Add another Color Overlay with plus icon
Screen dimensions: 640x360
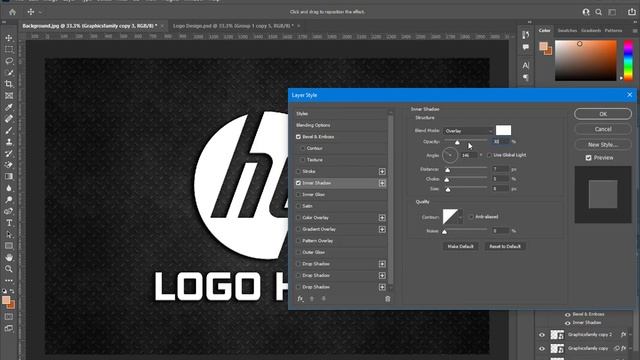(x=382, y=218)
